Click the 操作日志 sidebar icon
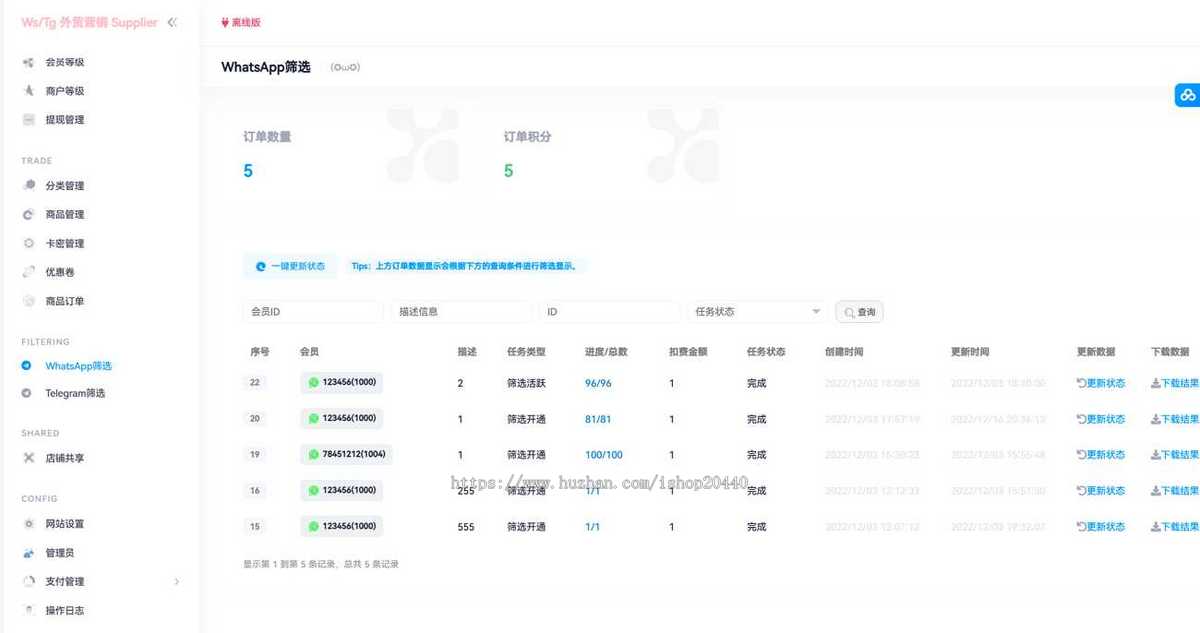This screenshot has width=1200, height=633. click(x=29, y=610)
